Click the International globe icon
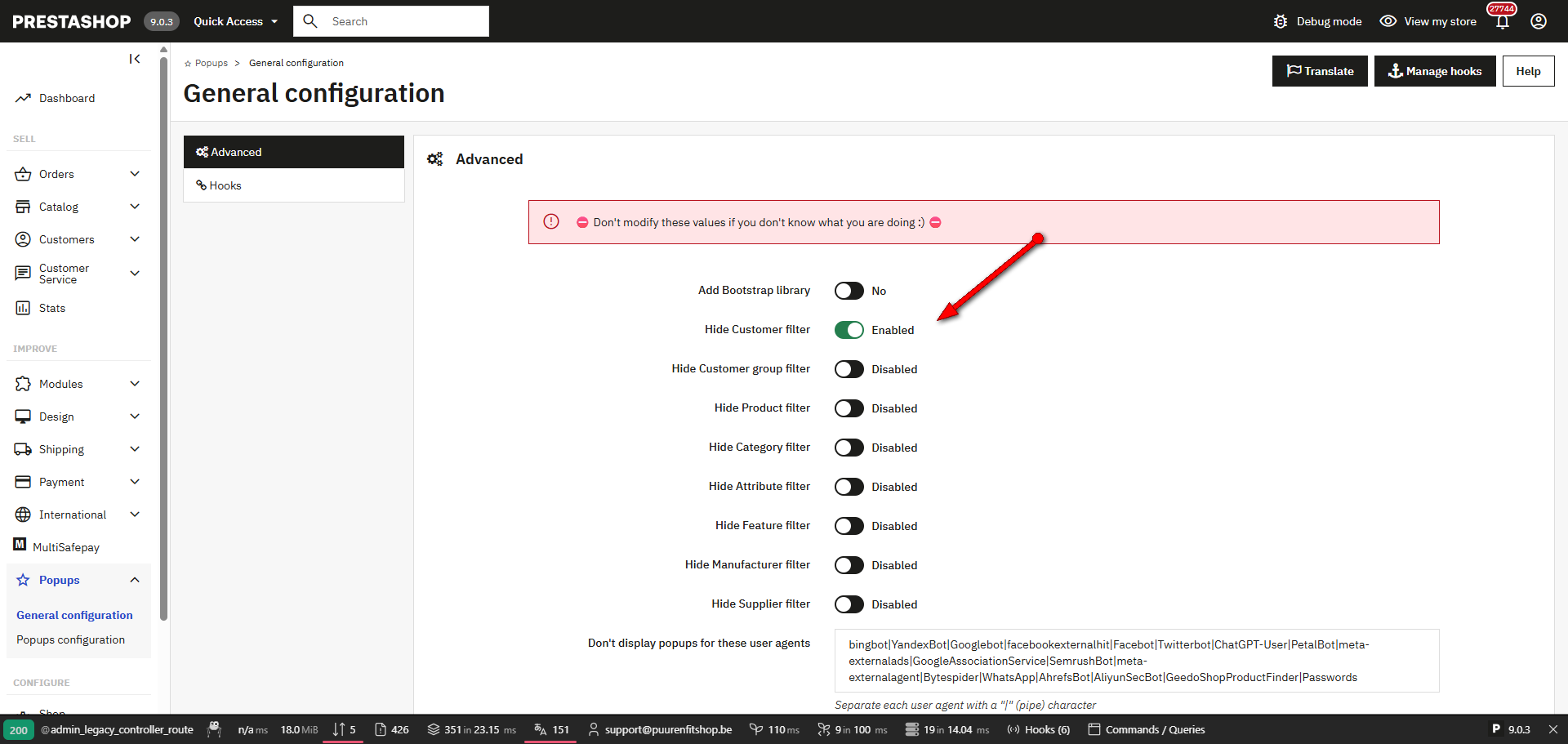The width and height of the screenshot is (1568, 744). point(23,515)
